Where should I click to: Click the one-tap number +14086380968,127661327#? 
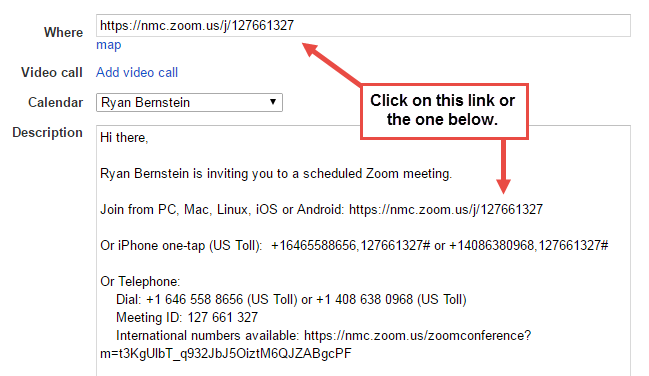(529, 246)
